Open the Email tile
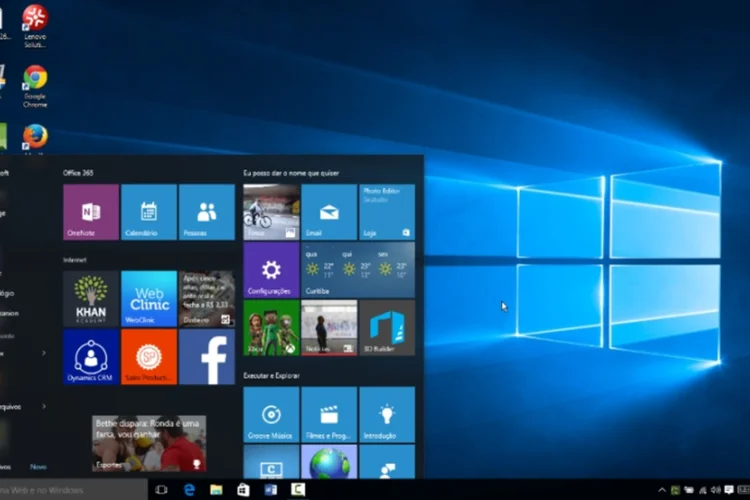This screenshot has width=750, height=500. pyautogui.click(x=329, y=212)
